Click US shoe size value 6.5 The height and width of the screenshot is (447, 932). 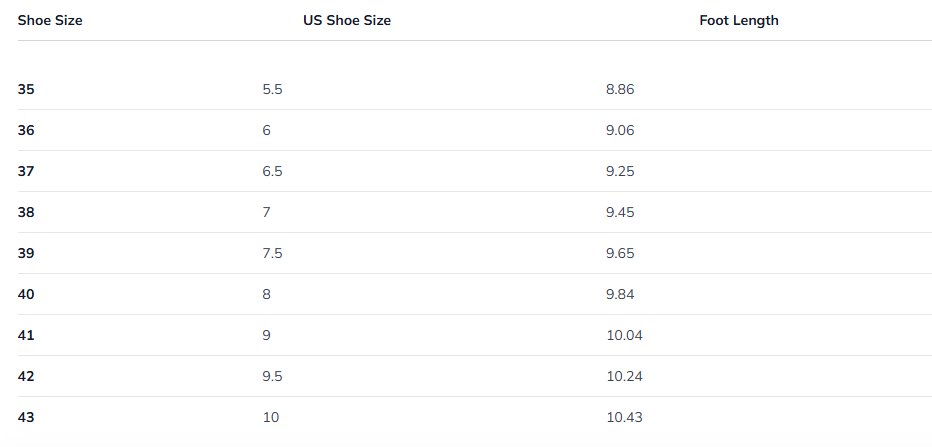[x=272, y=171]
